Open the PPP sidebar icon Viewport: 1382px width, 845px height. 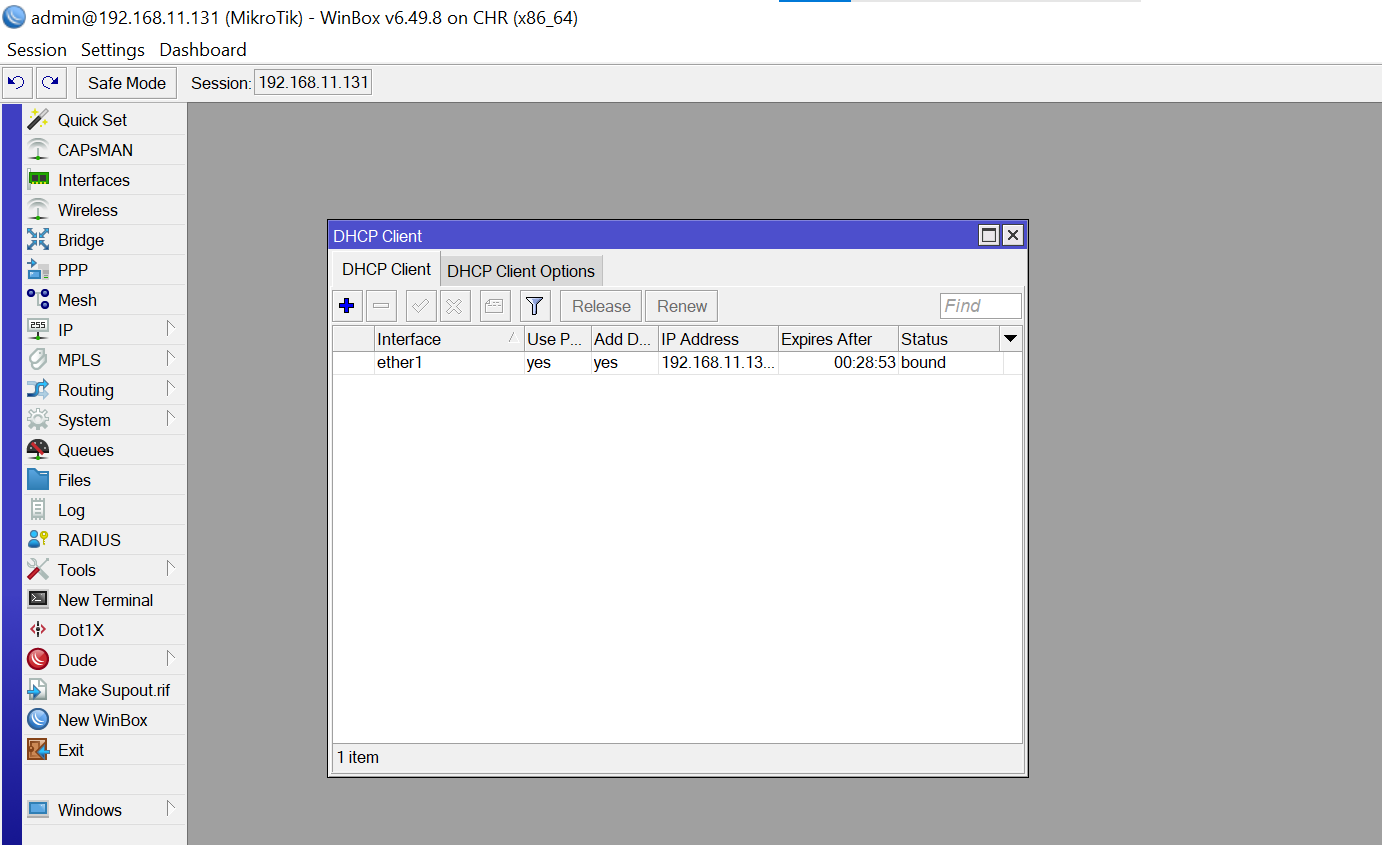[x=38, y=270]
